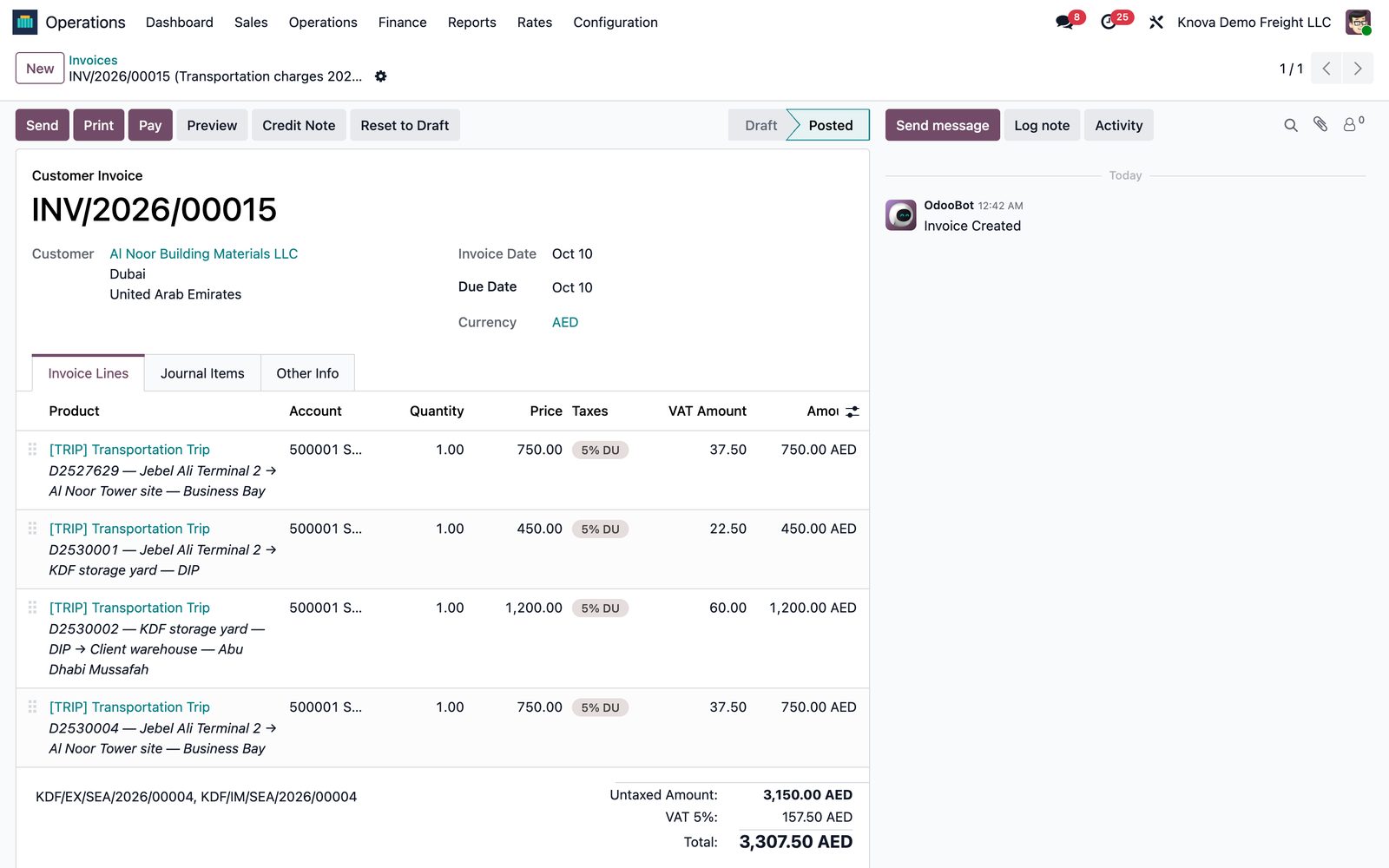Click drag handle of D2530001 line
The height and width of the screenshot is (868, 1389).
pyautogui.click(x=32, y=529)
